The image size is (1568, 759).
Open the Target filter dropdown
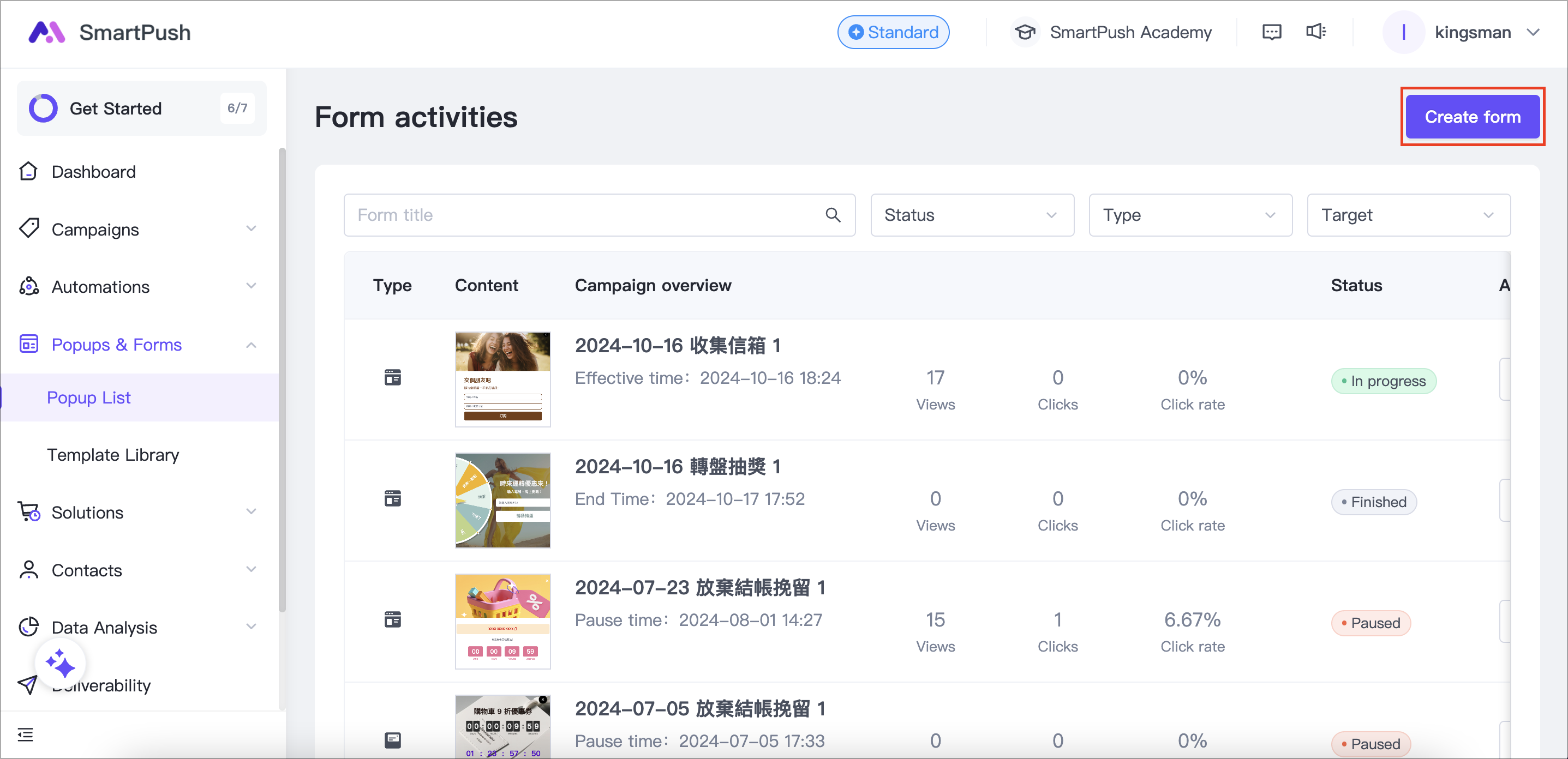point(1409,215)
